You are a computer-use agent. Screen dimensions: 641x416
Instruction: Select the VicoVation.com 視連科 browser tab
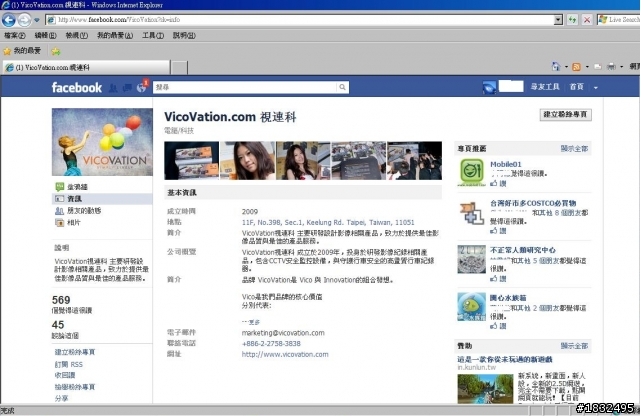(86, 67)
